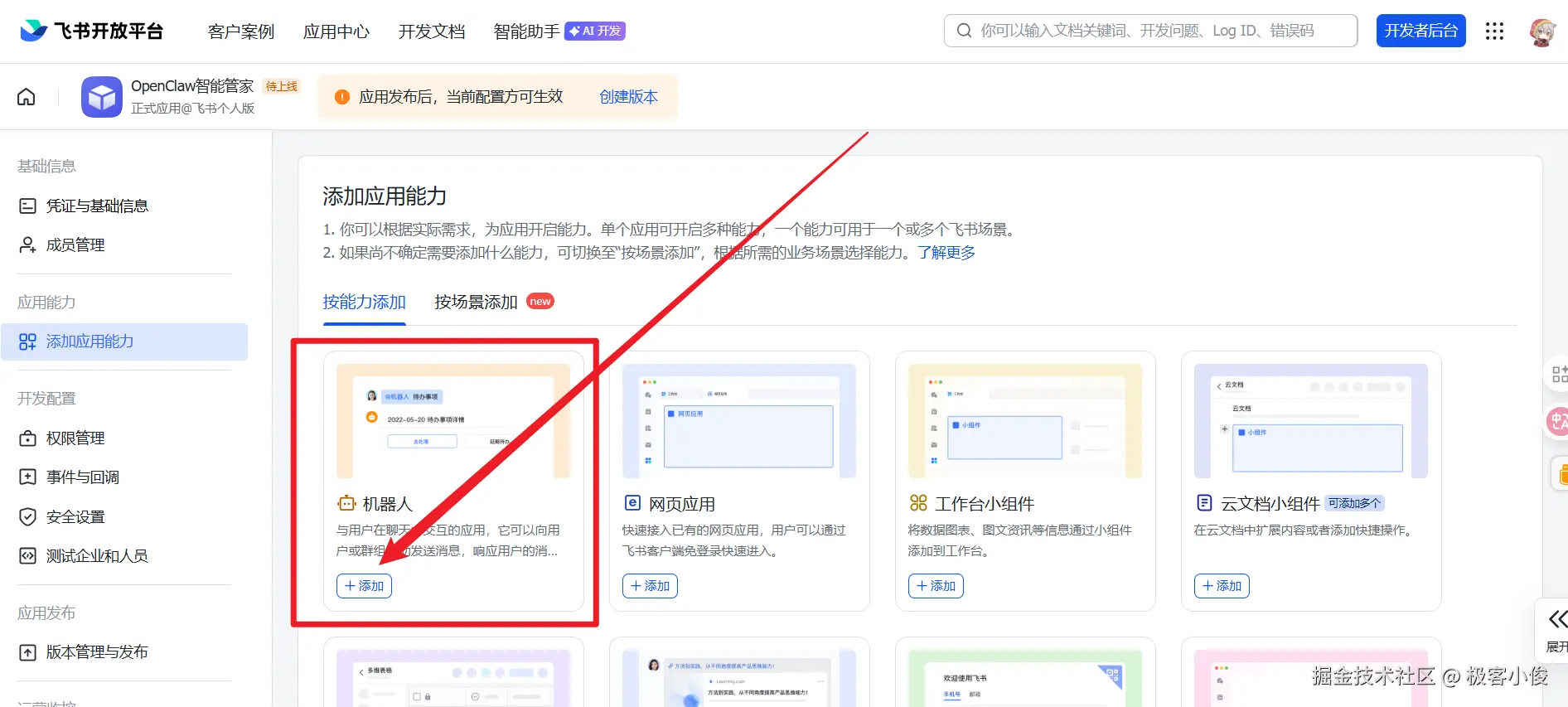1568x707 pixels.
Task: Click the 测试企业和人员 icon
Action: pos(28,556)
